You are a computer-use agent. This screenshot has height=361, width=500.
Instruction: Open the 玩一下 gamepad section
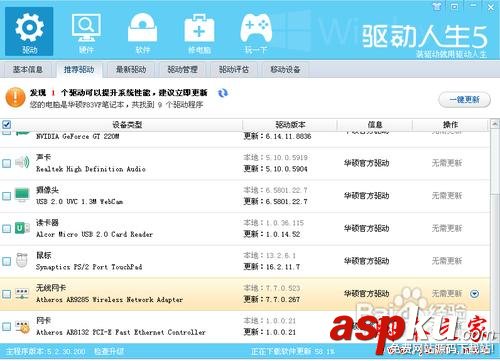256,33
